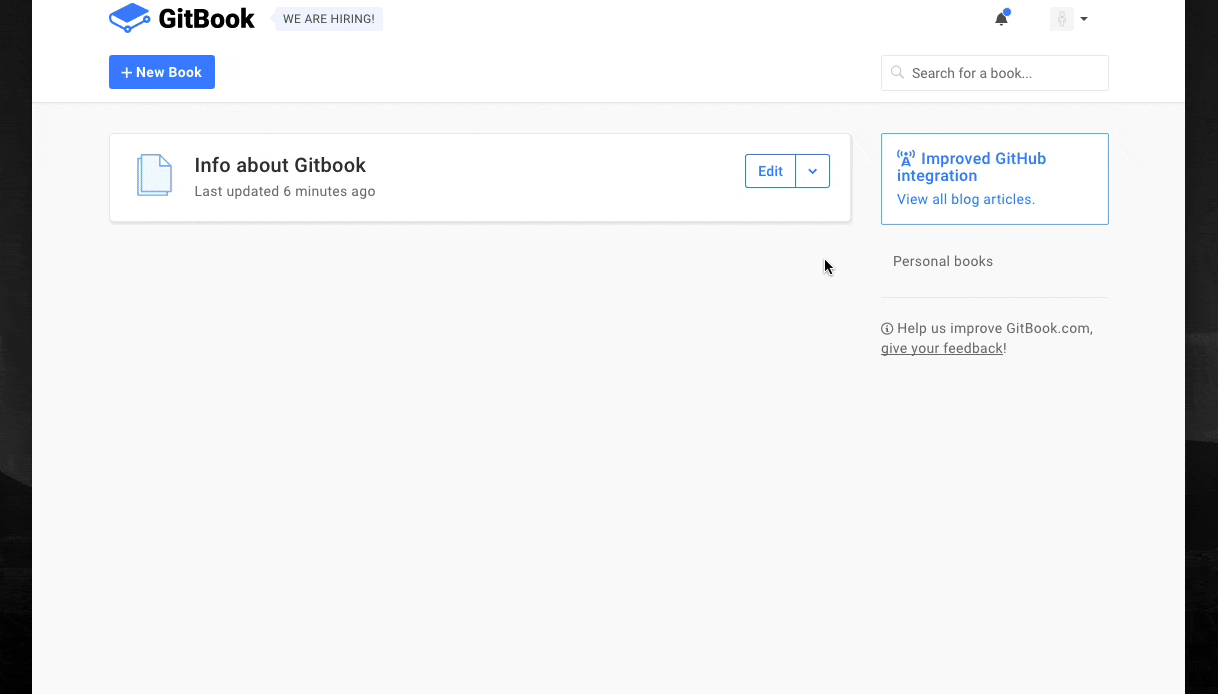
Task: Click the book document icon
Action: pyautogui.click(x=154, y=175)
